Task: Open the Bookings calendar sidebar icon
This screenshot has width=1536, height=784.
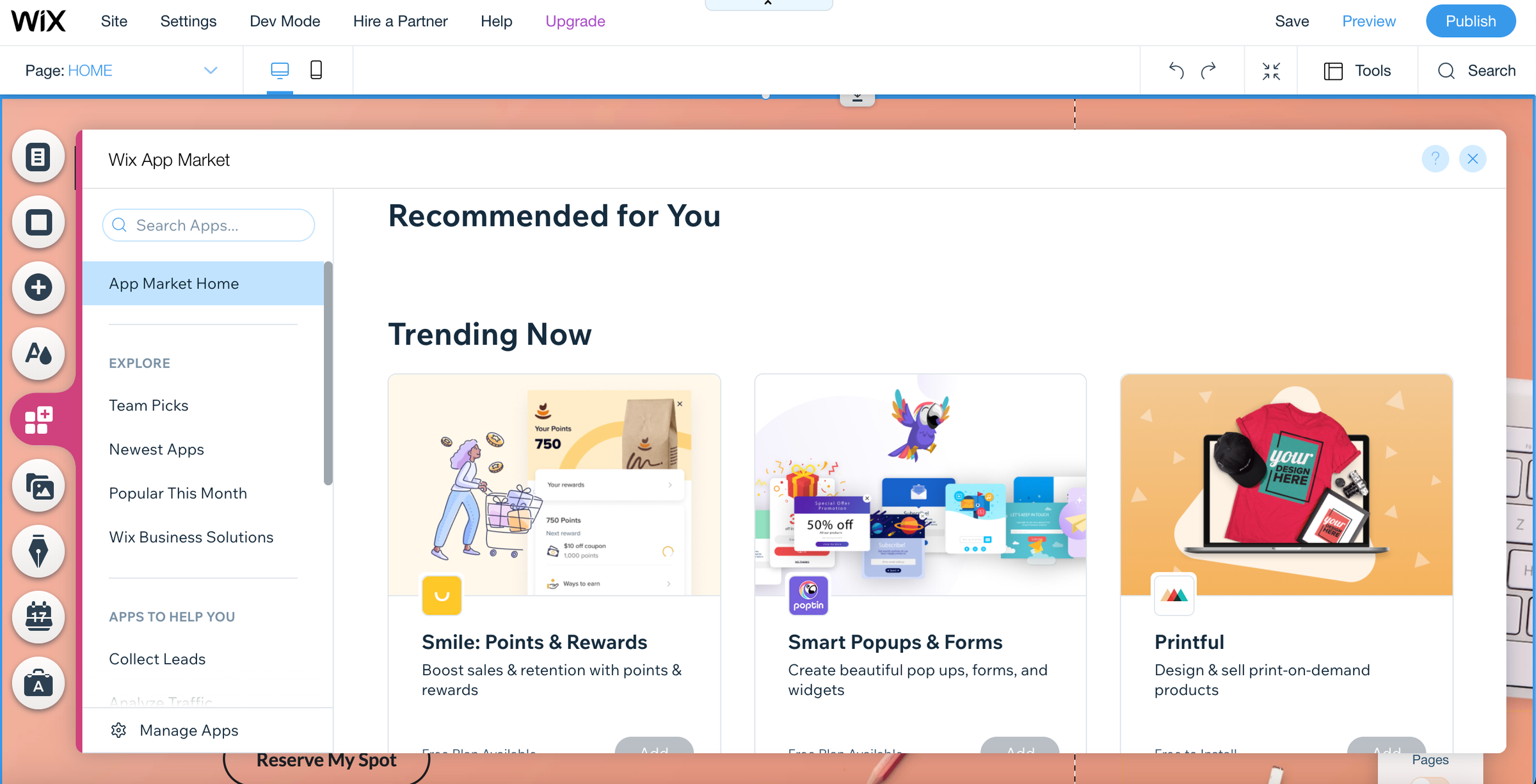Action: coord(38,617)
